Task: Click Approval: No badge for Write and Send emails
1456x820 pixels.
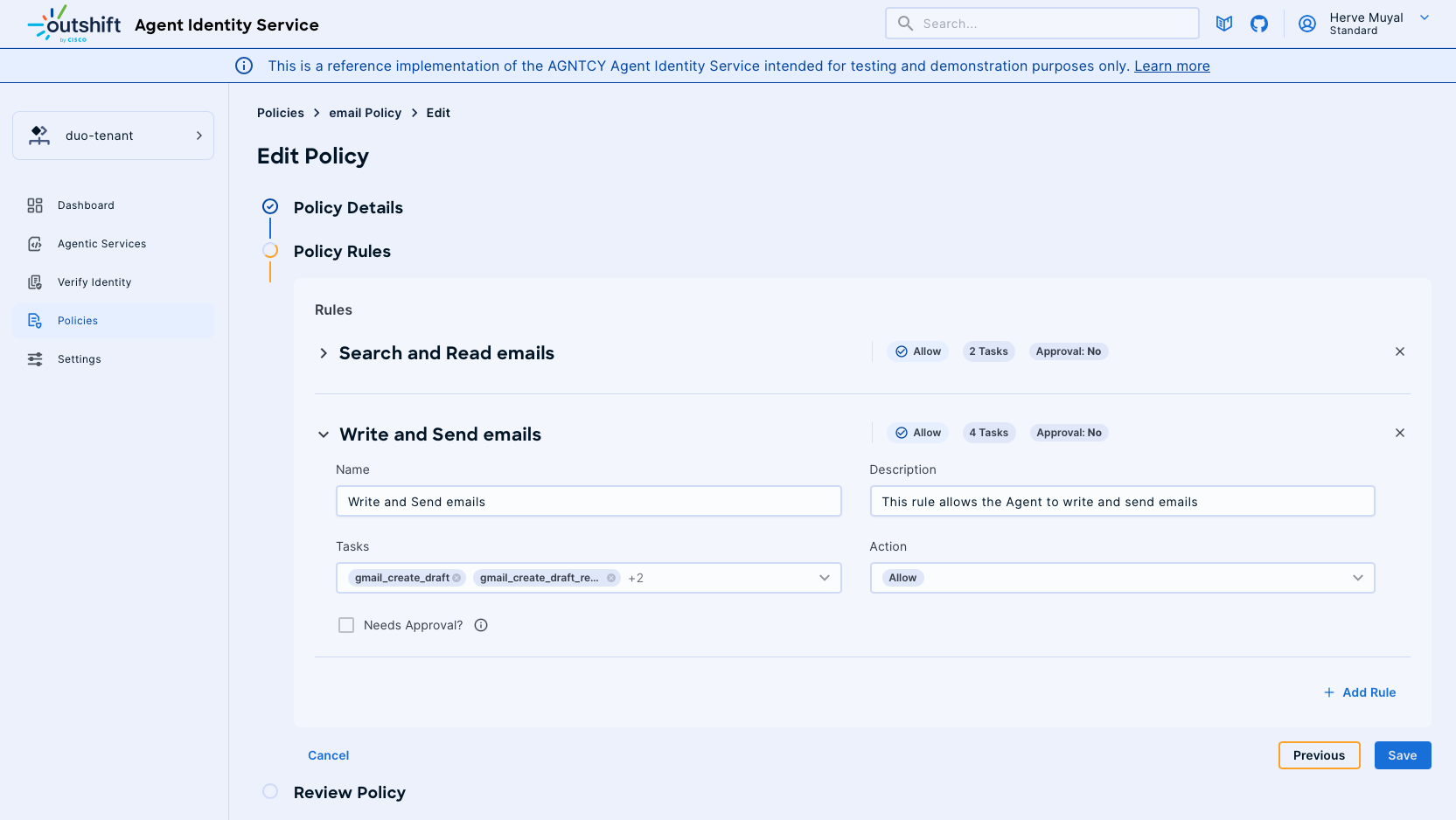Action: (1069, 433)
